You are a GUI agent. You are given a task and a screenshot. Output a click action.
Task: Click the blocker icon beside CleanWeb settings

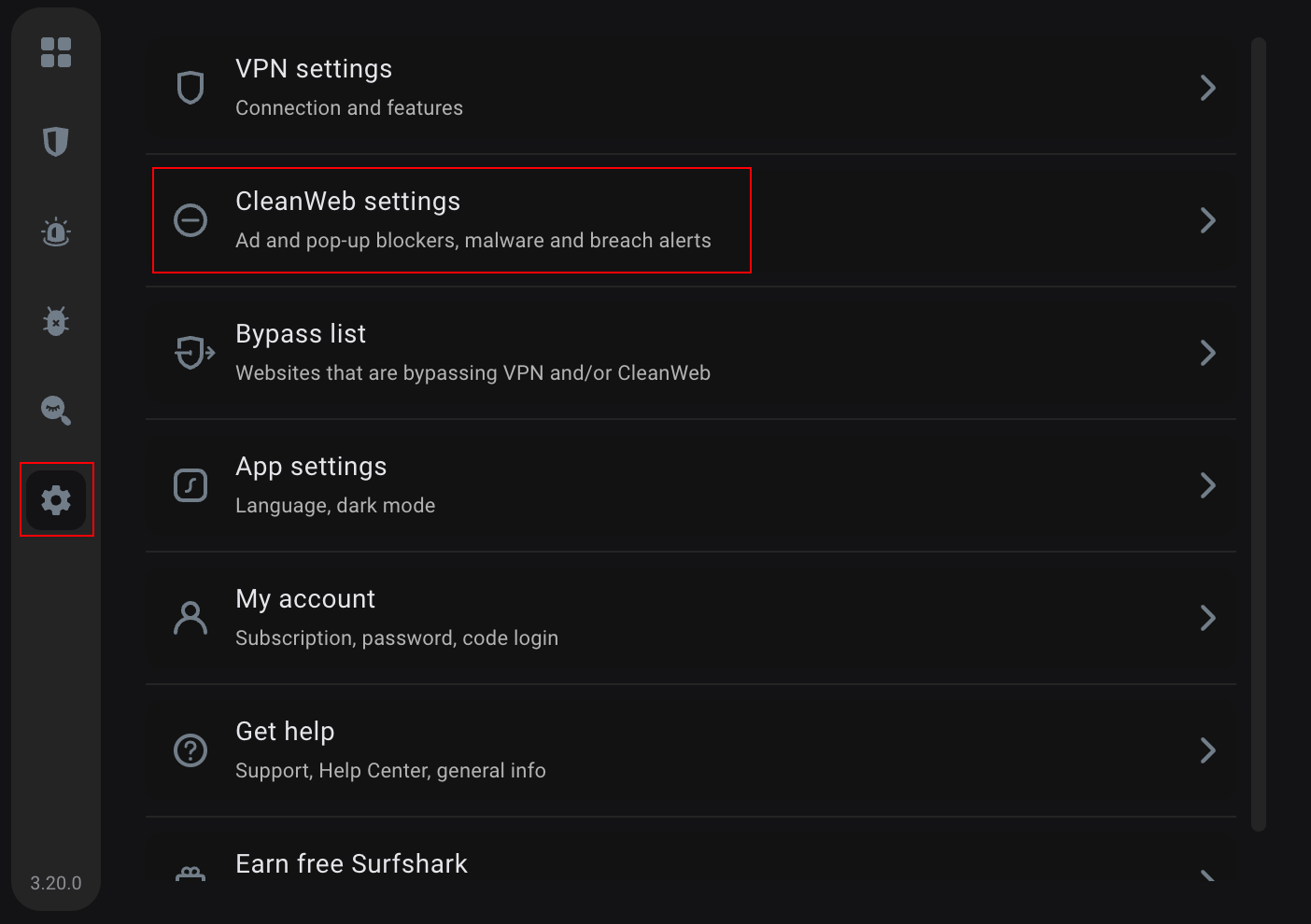190,220
